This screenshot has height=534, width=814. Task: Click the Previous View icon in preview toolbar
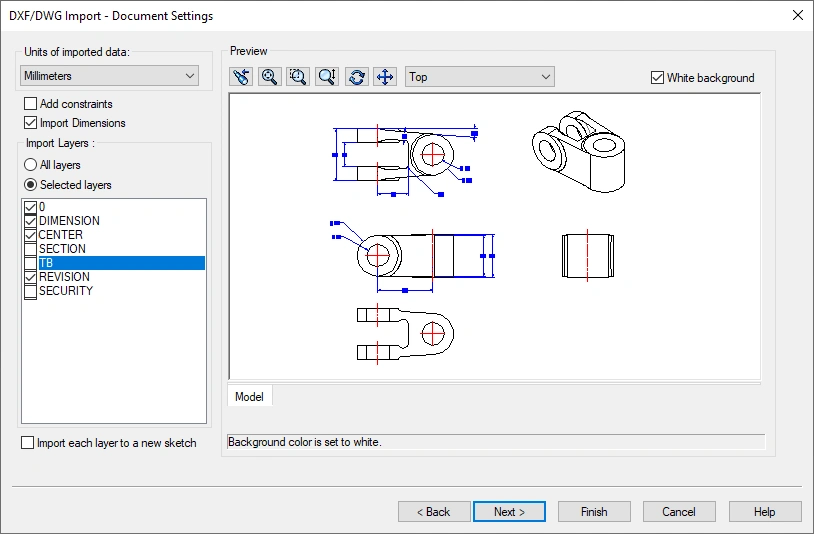[240, 77]
